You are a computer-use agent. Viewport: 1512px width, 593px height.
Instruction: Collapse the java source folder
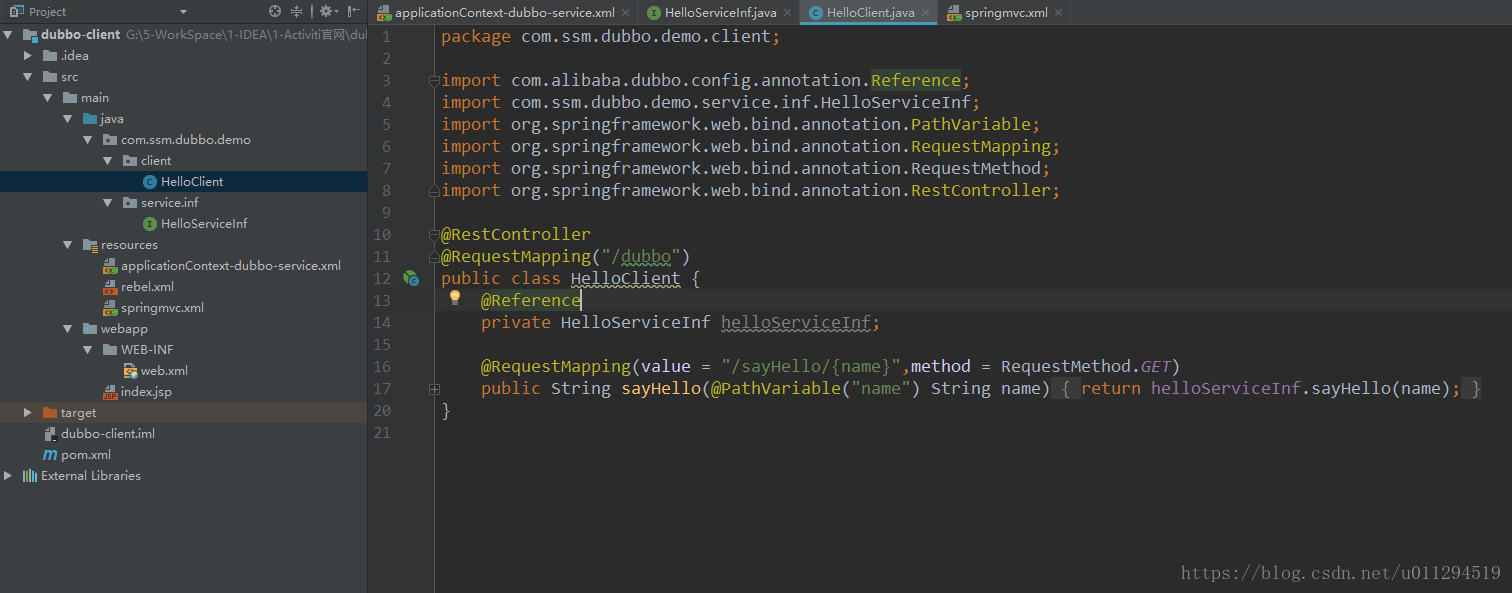(x=67, y=118)
